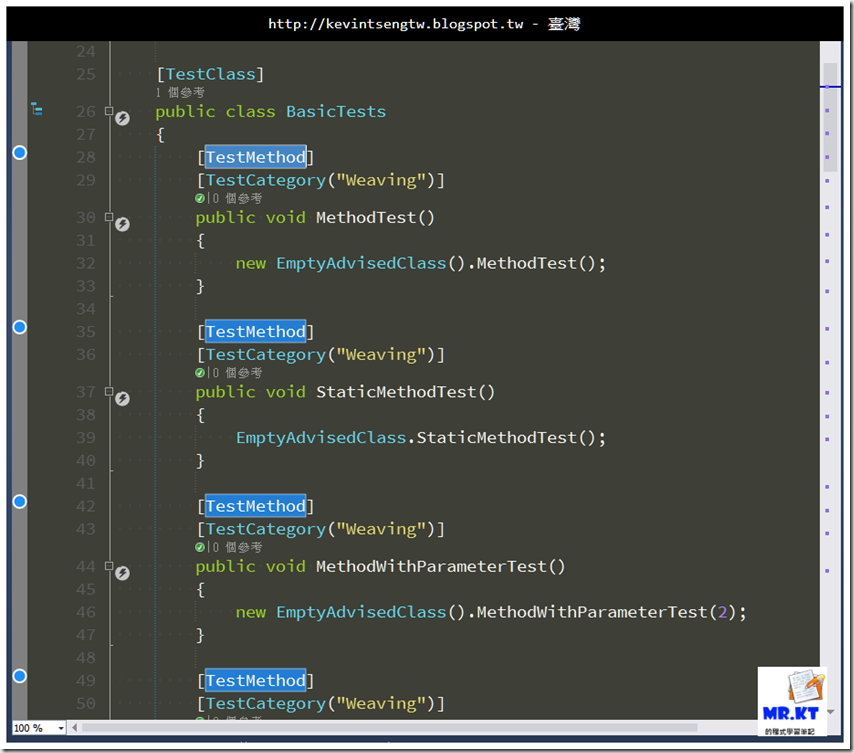
Task: Click the parameter value 2 on line 46
Action: 722,612
